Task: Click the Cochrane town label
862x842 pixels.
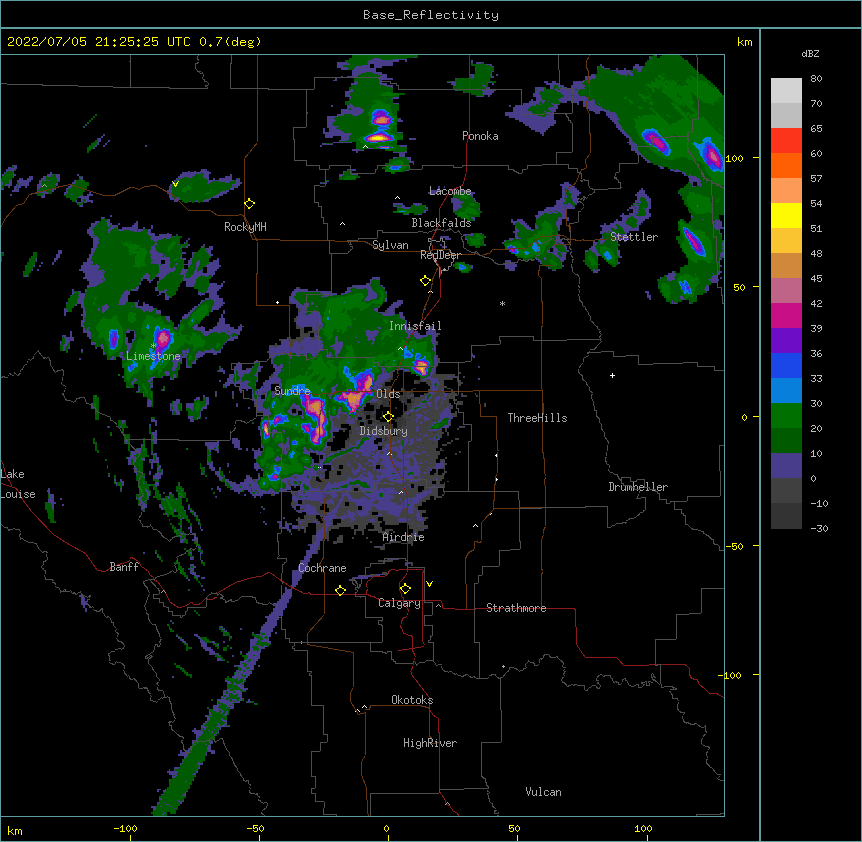Action: 322,568
